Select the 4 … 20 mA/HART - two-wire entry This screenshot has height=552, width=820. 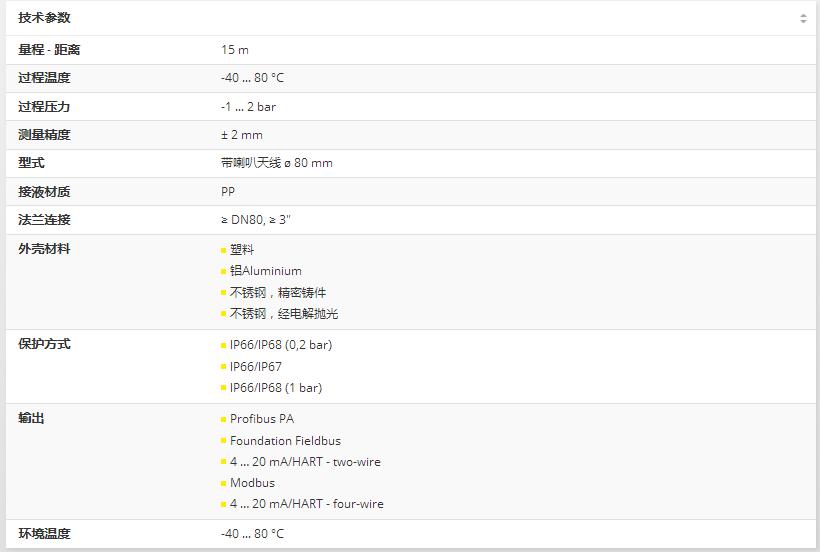[x=305, y=462]
